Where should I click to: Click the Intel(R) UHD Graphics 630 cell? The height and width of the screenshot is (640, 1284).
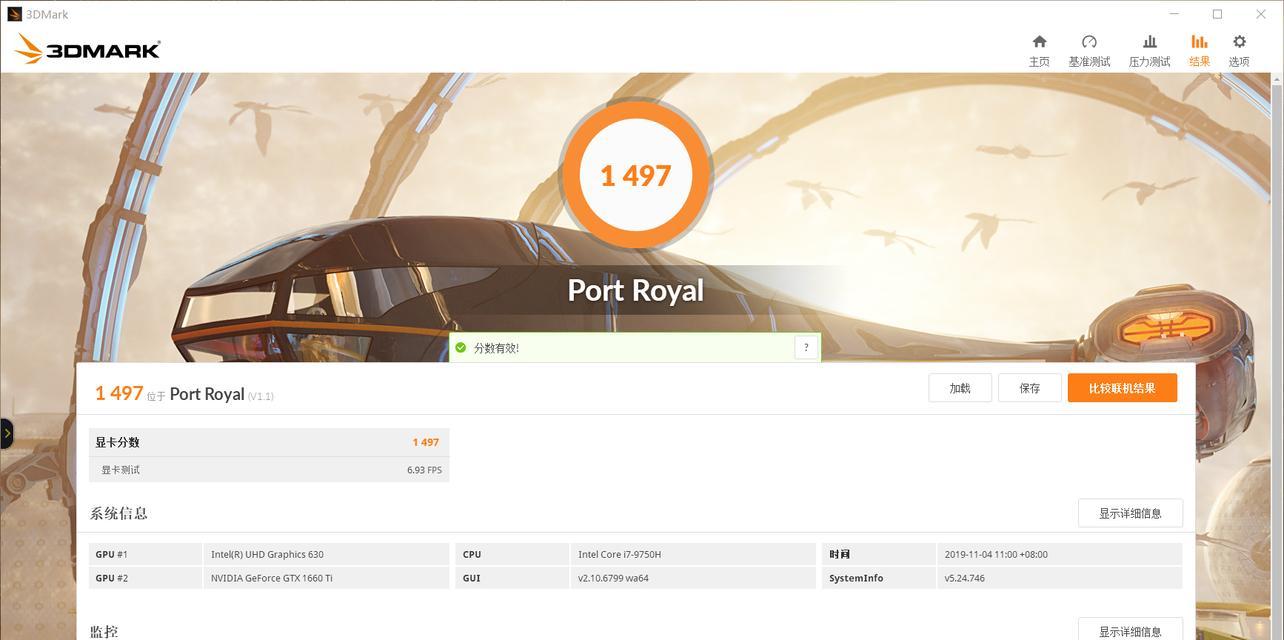click(x=326, y=554)
